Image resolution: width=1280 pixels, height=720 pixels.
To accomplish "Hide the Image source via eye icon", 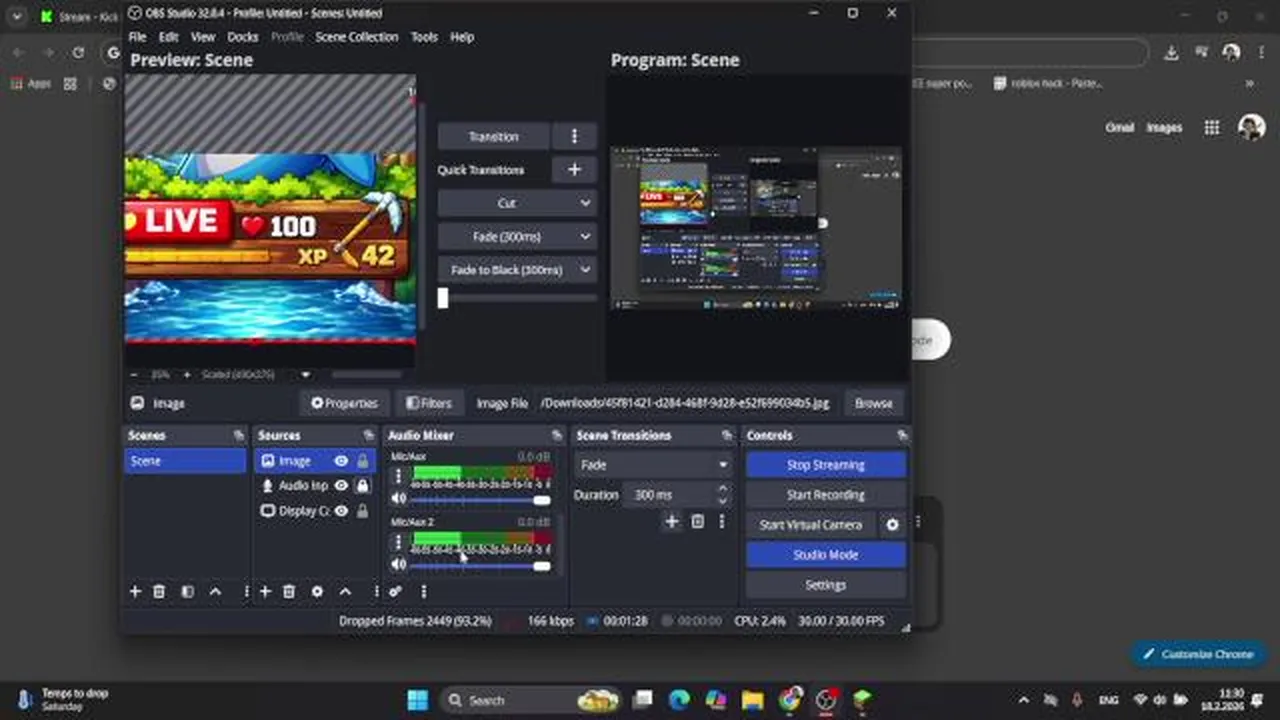I will coord(341,461).
